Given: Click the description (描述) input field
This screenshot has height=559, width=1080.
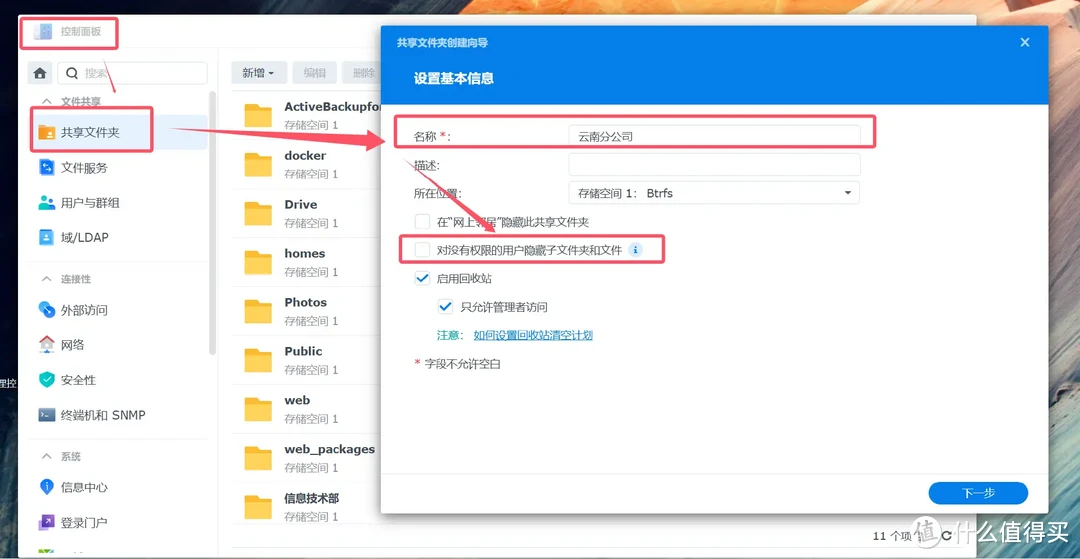Looking at the screenshot, I should 714,165.
